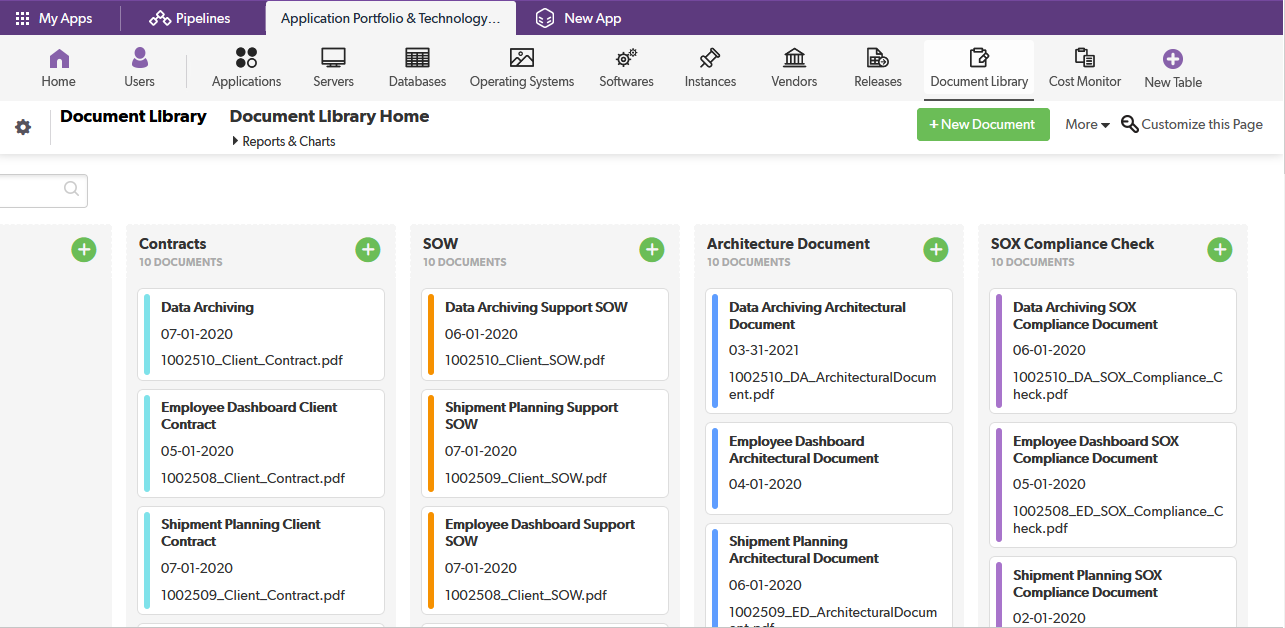Viewport: 1285px width, 628px height.
Task: Click the New Document button
Action: (x=983, y=124)
